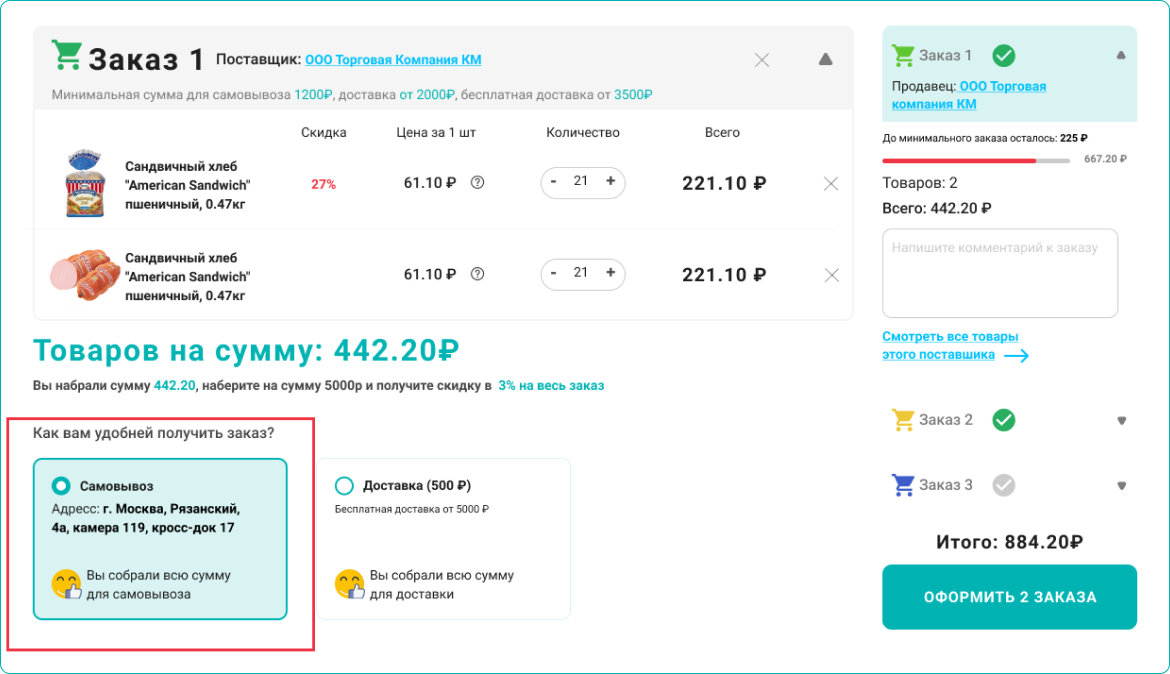Close Order 1 with the header X icon
The image size is (1170, 674).
coord(762,60)
